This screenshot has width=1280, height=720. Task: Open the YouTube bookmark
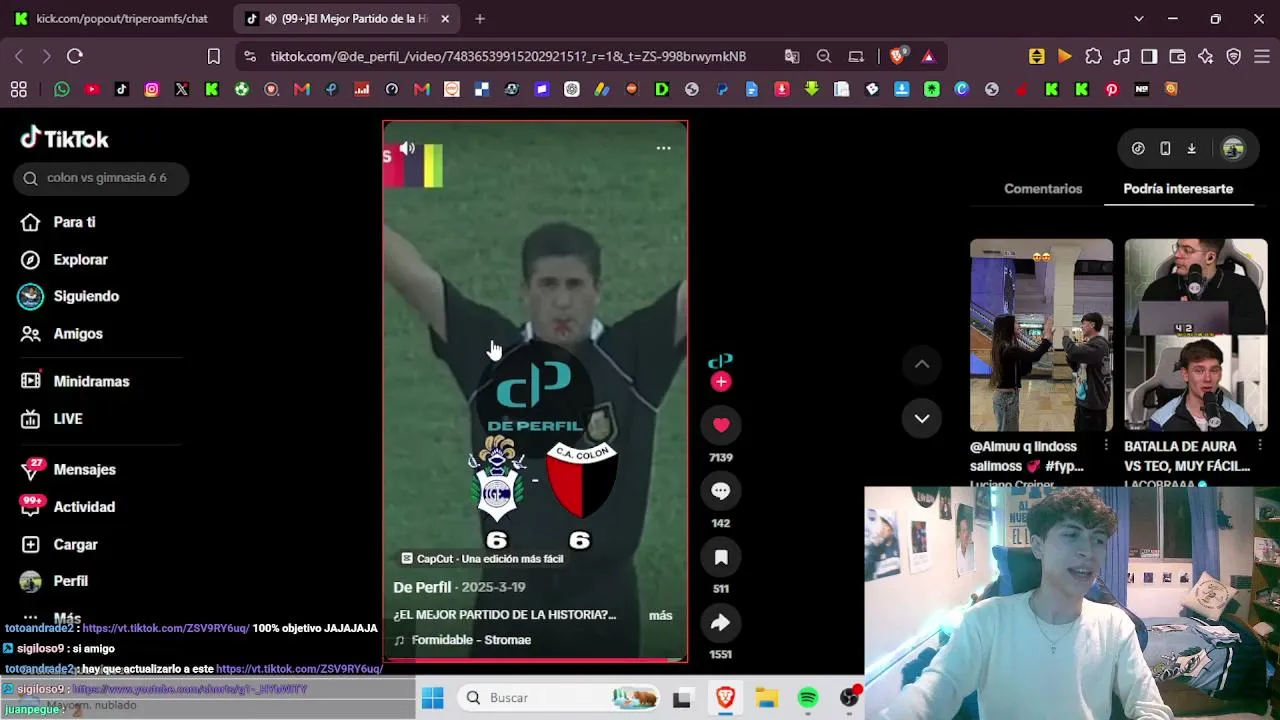(x=92, y=90)
